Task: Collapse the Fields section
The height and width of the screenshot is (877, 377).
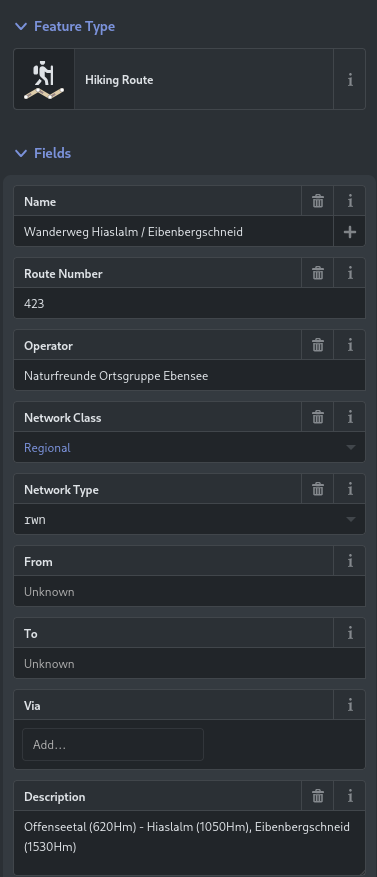Action: 43,153
